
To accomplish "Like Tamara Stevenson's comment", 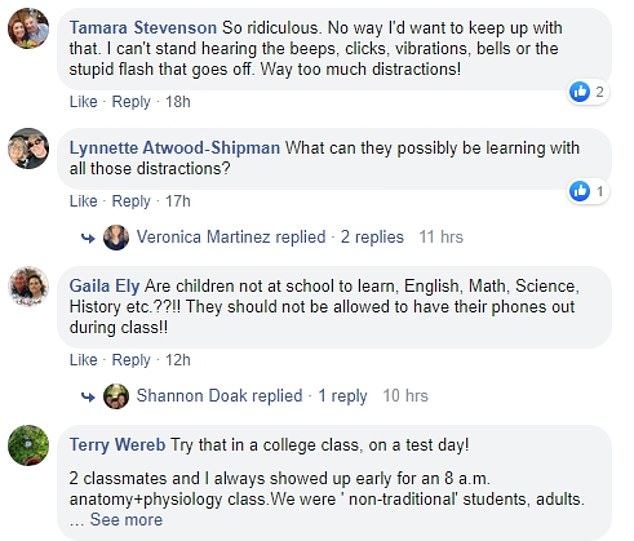I will 83,102.
